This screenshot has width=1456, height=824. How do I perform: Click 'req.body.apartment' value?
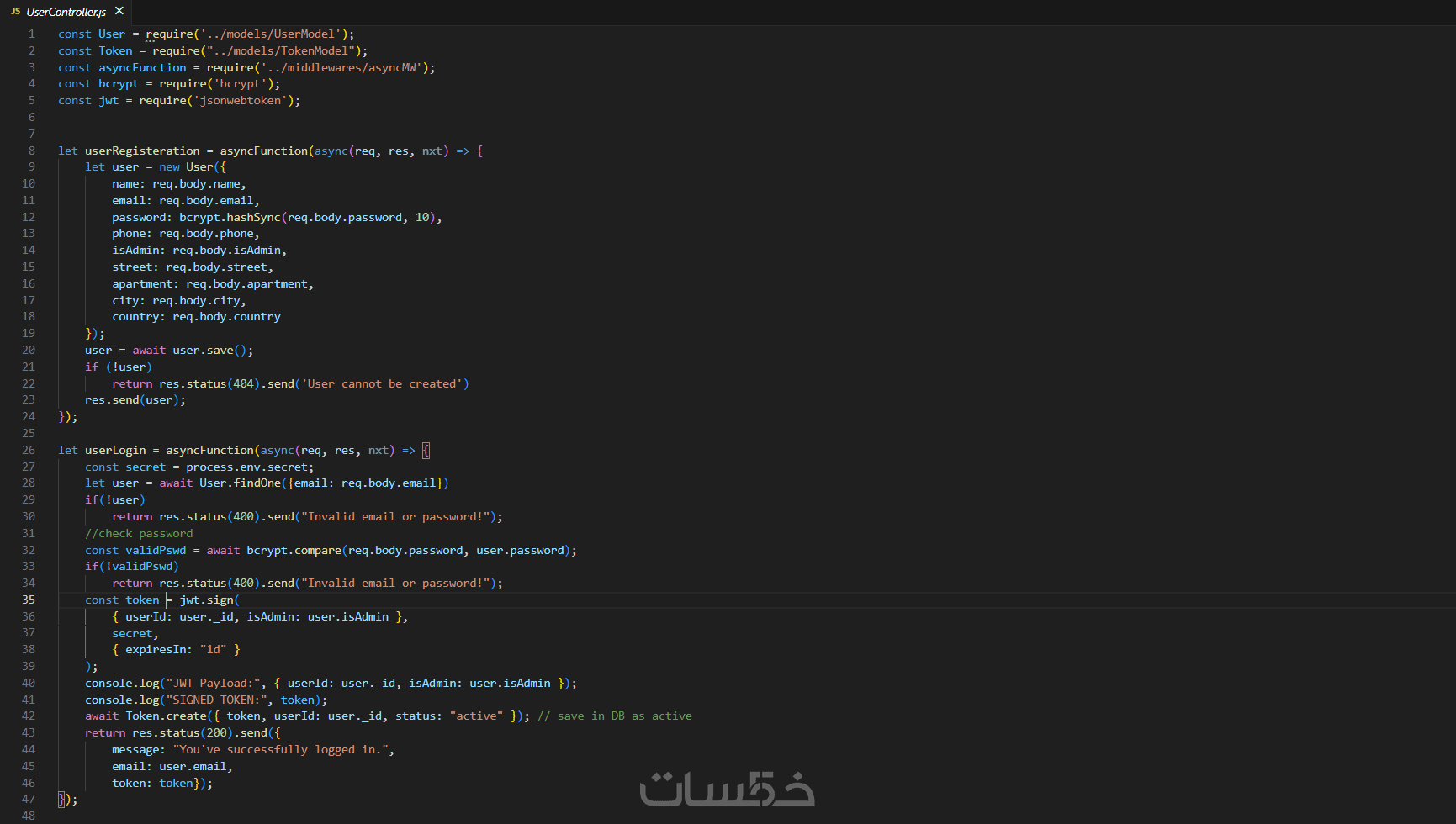(246, 283)
